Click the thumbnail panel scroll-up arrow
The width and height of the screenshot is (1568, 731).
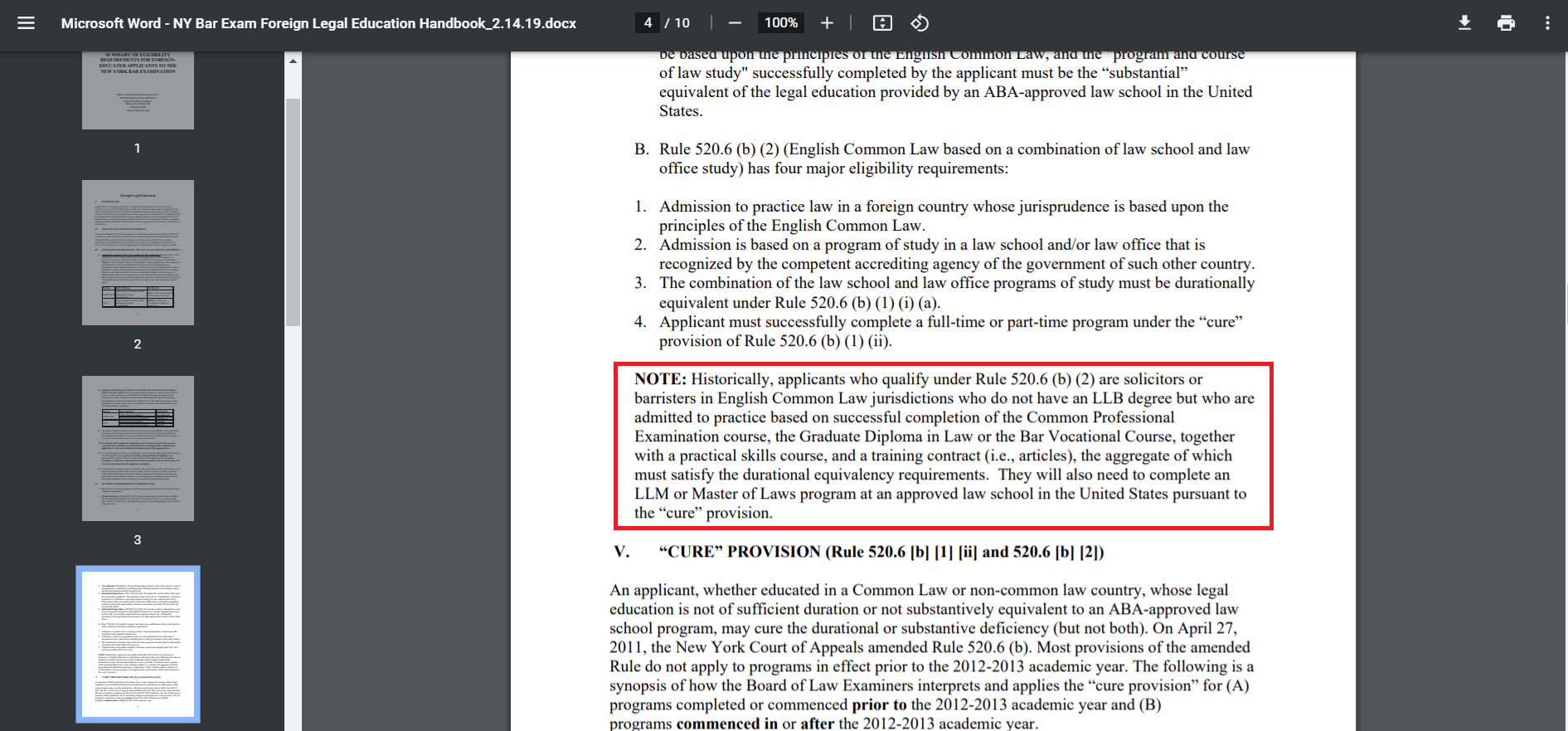pos(293,61)
